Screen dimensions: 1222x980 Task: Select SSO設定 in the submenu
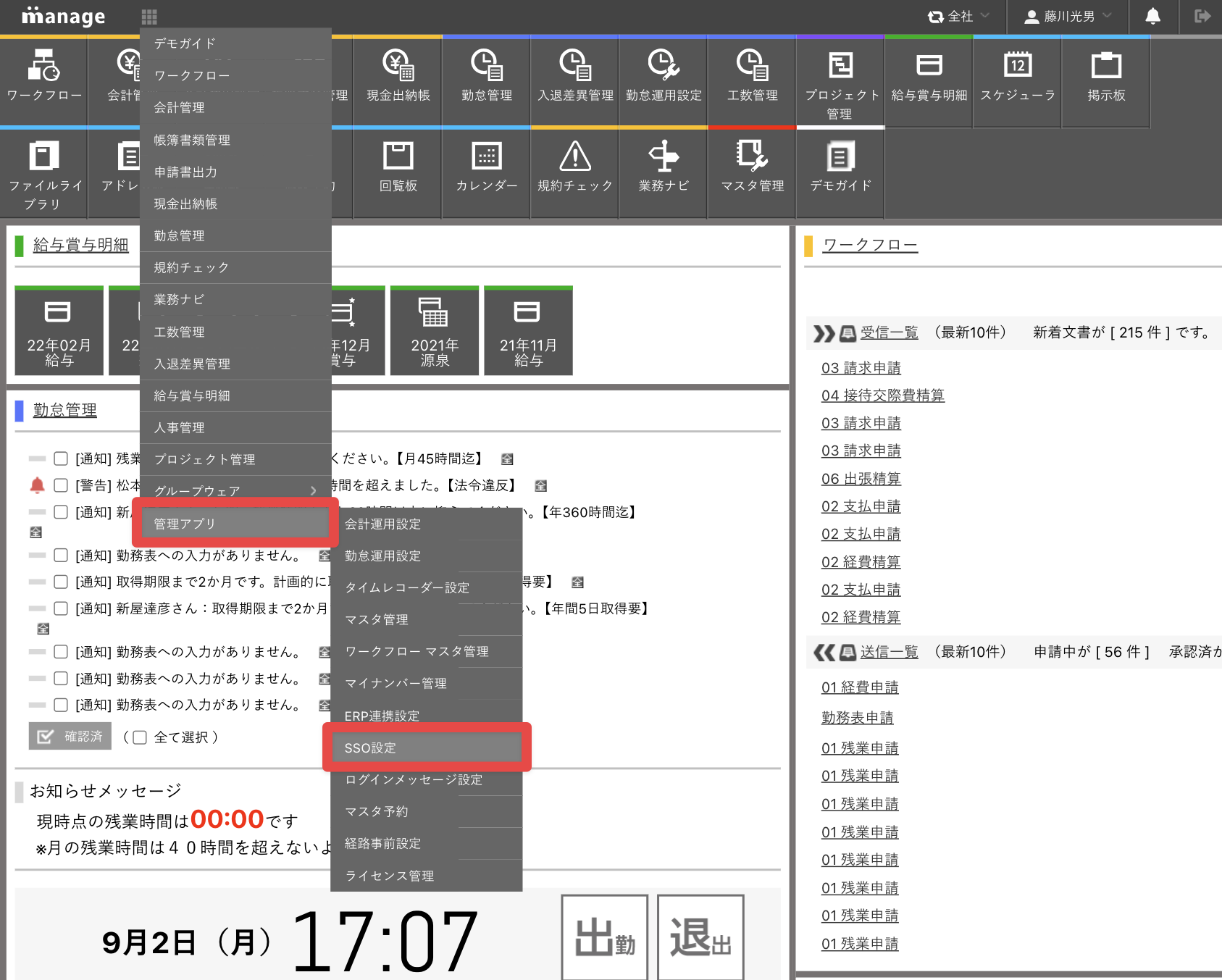coord(427,747)
